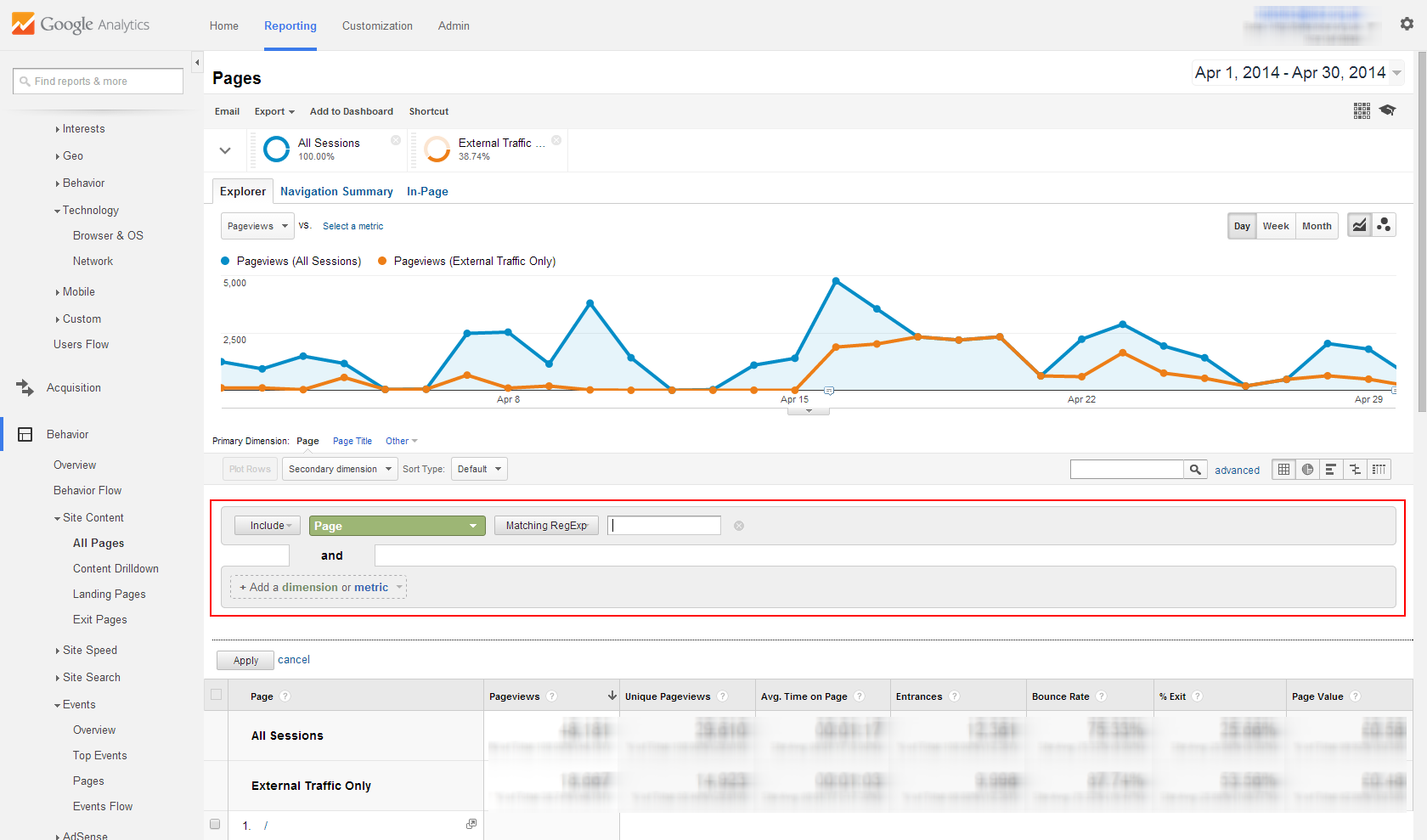Switch to line chart view icon

[1359, 225]
